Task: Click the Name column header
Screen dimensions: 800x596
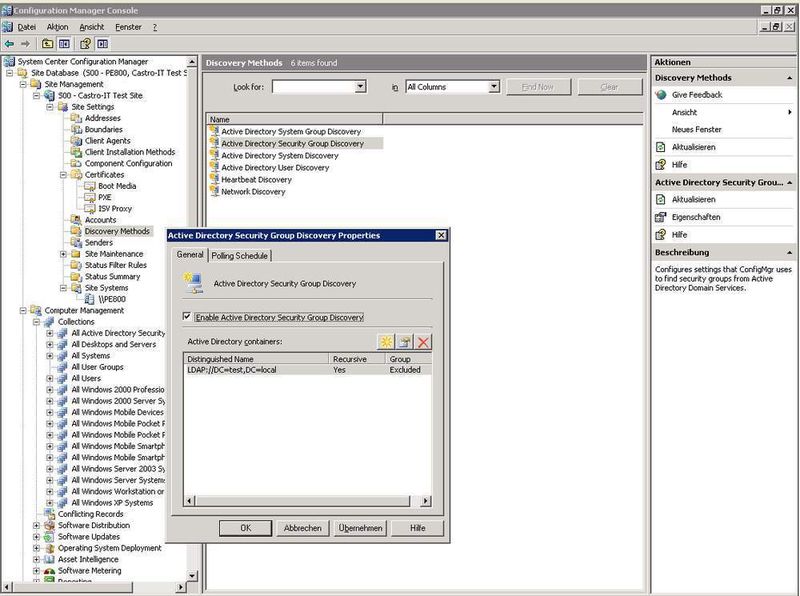Action: coord(294,119)
